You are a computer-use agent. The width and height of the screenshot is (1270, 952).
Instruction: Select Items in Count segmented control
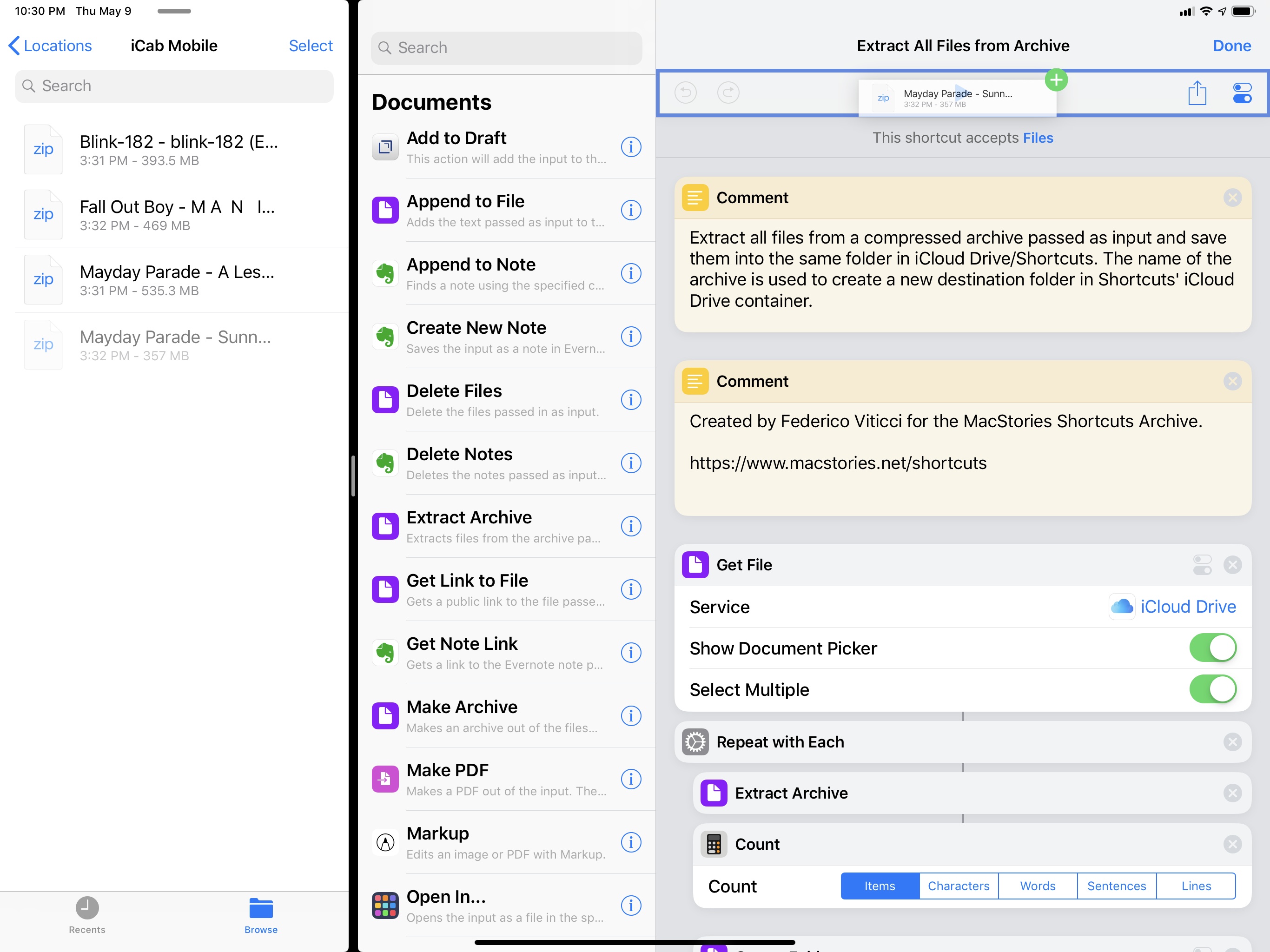pos(880,886)
